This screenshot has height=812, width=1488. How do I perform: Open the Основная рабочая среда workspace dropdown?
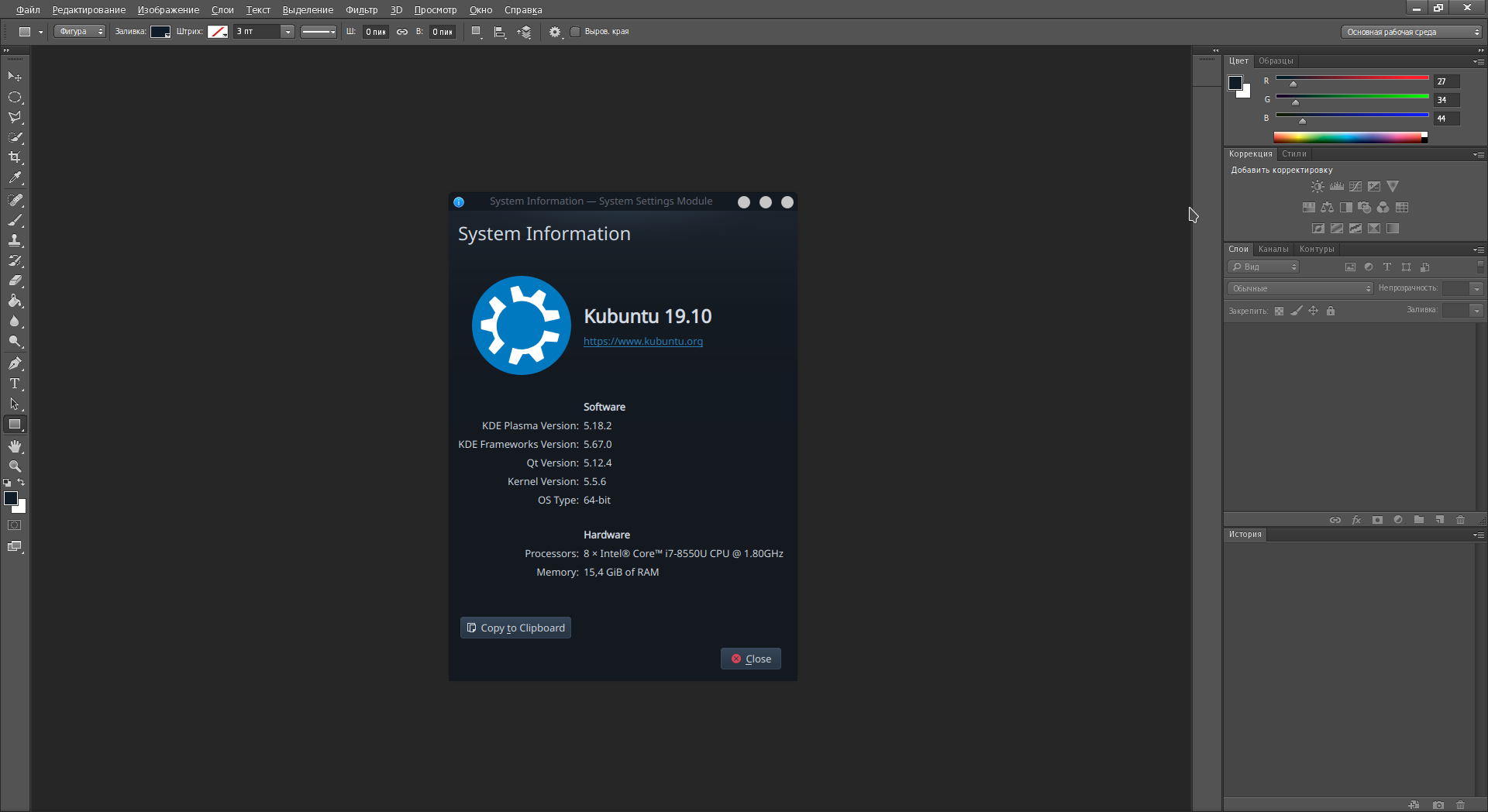1411,32
